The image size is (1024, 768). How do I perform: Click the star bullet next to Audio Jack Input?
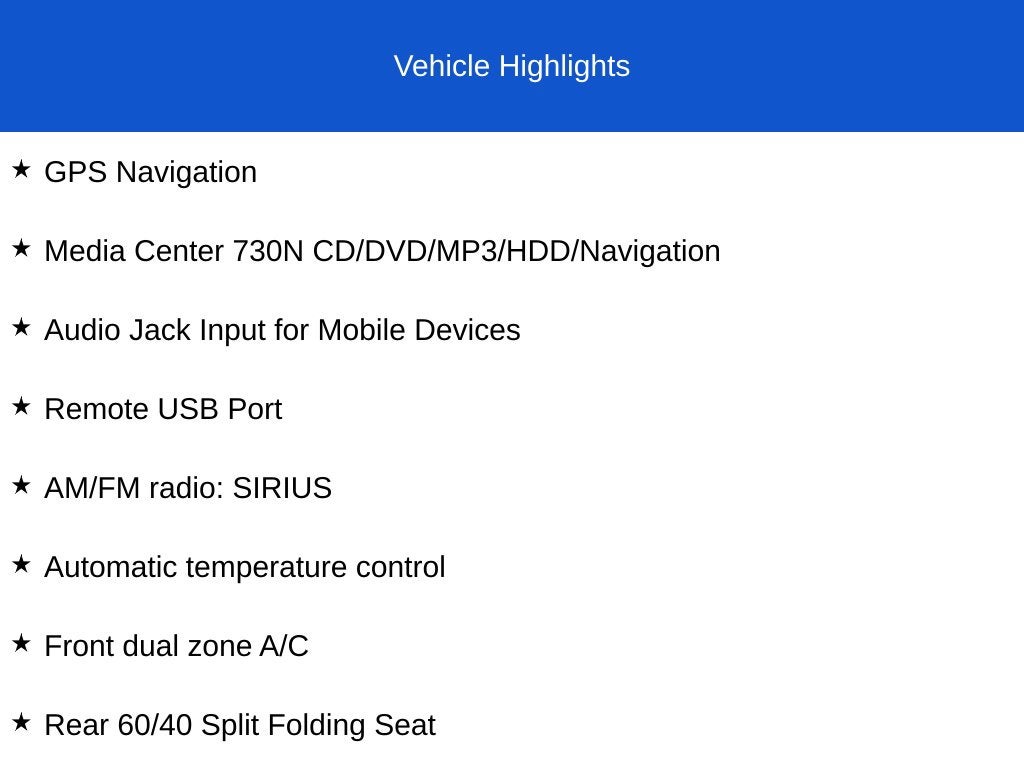21,327
